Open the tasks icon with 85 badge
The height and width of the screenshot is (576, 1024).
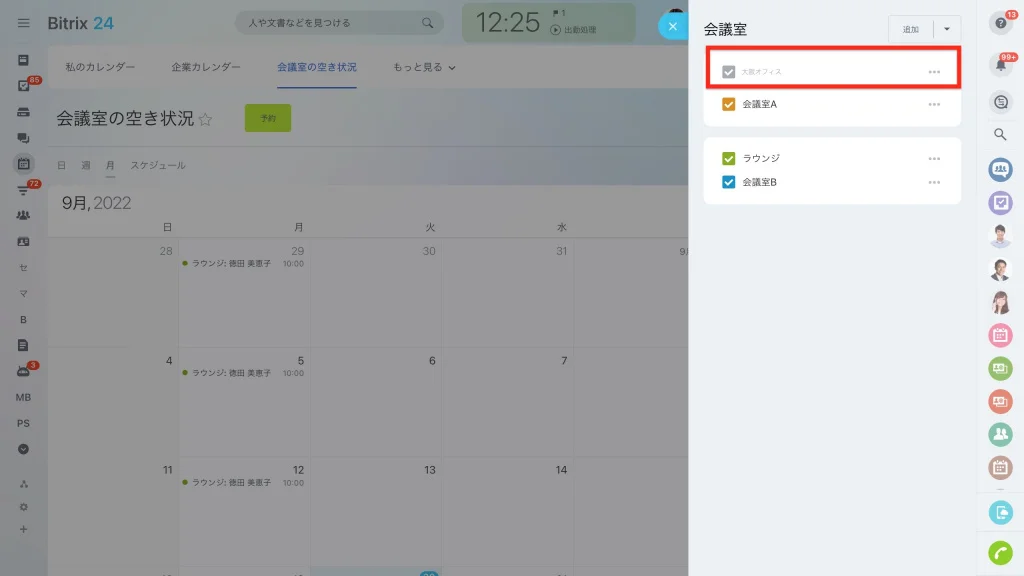click(24, 86)
